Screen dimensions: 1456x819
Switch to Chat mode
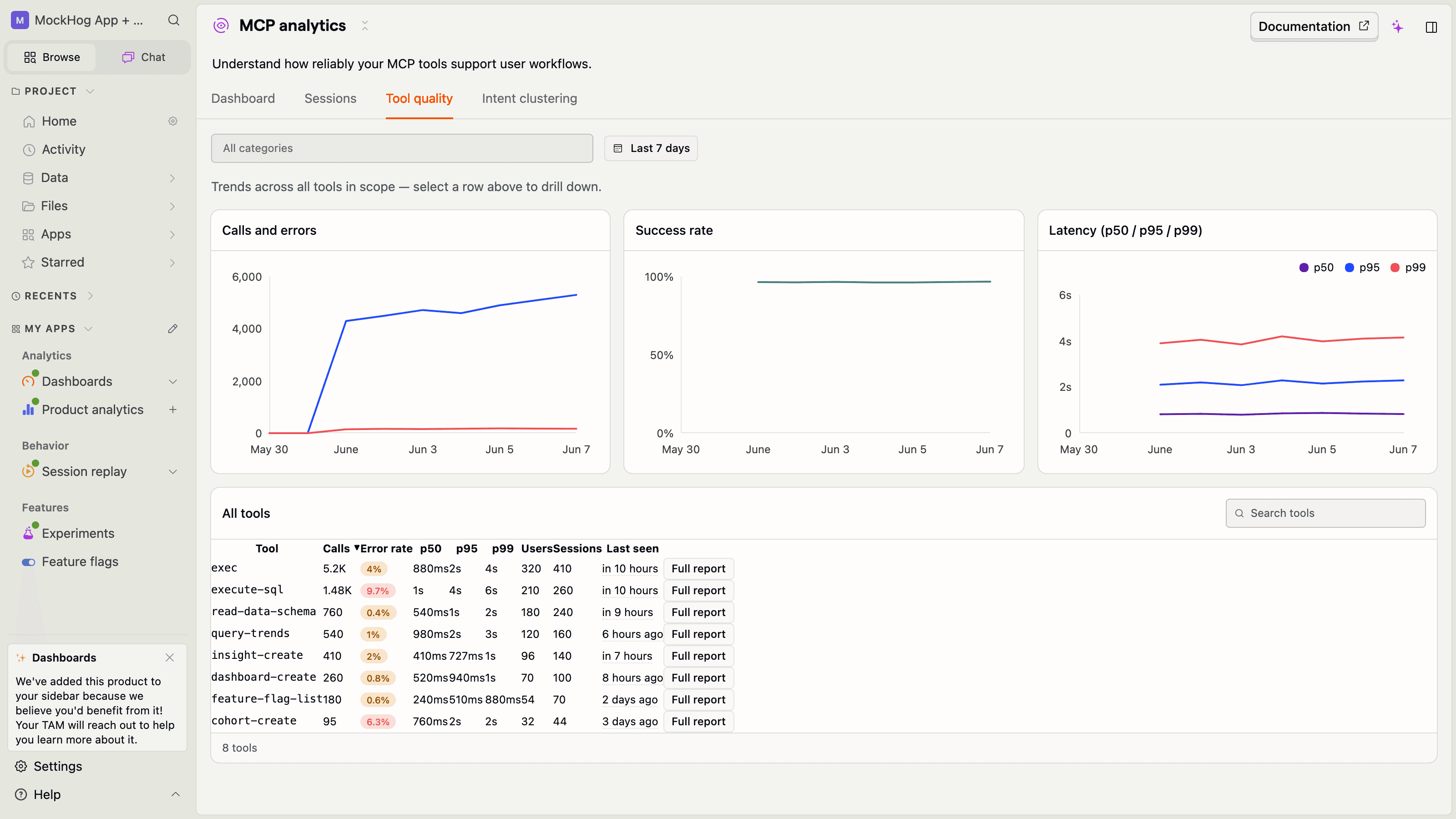click(x=144, y=57)
